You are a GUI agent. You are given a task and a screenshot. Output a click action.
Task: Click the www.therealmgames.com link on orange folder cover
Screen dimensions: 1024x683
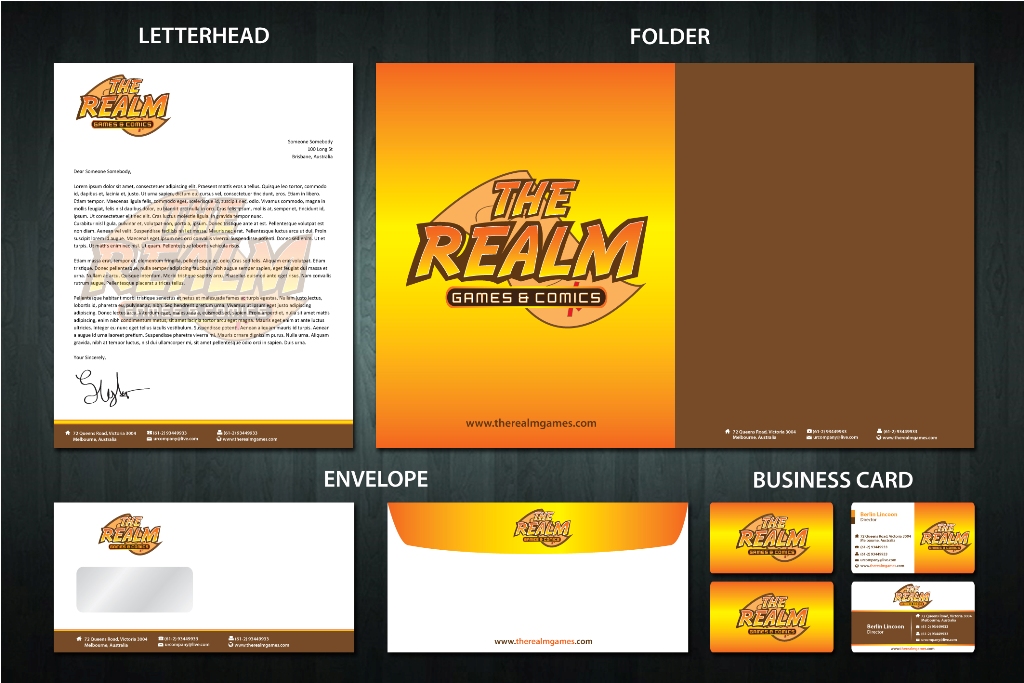pos(530,423)
